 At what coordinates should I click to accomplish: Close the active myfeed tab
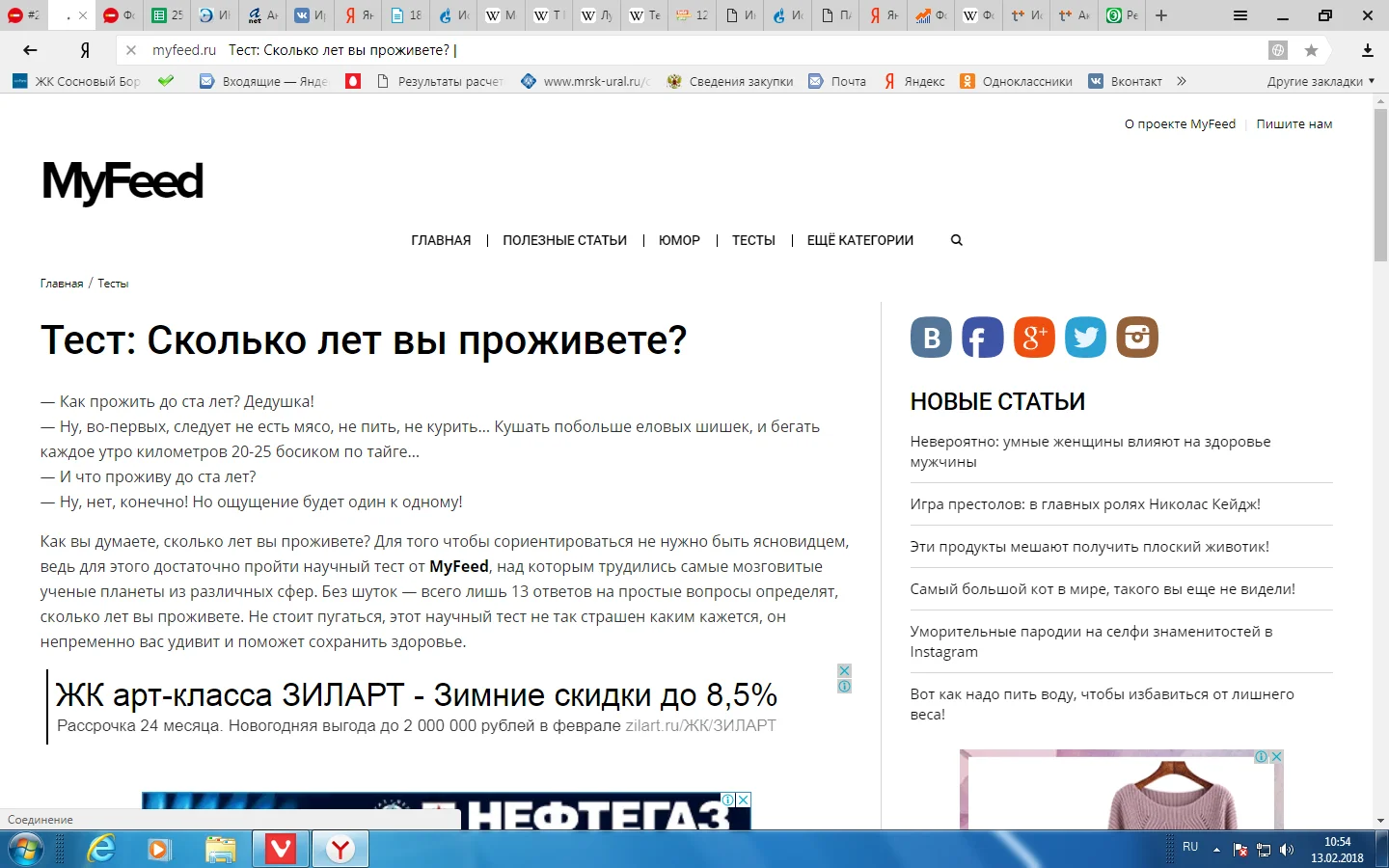83,15
